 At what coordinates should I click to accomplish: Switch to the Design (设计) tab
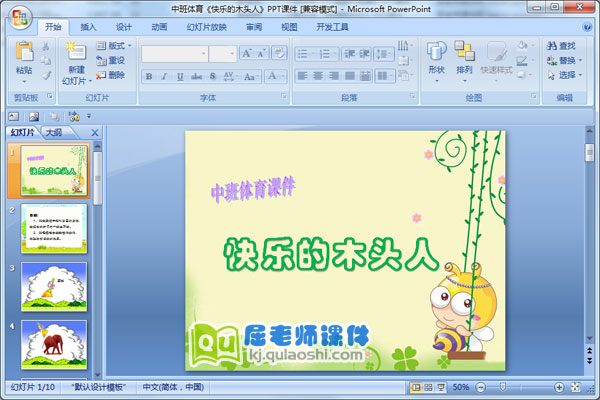point(124,27)
